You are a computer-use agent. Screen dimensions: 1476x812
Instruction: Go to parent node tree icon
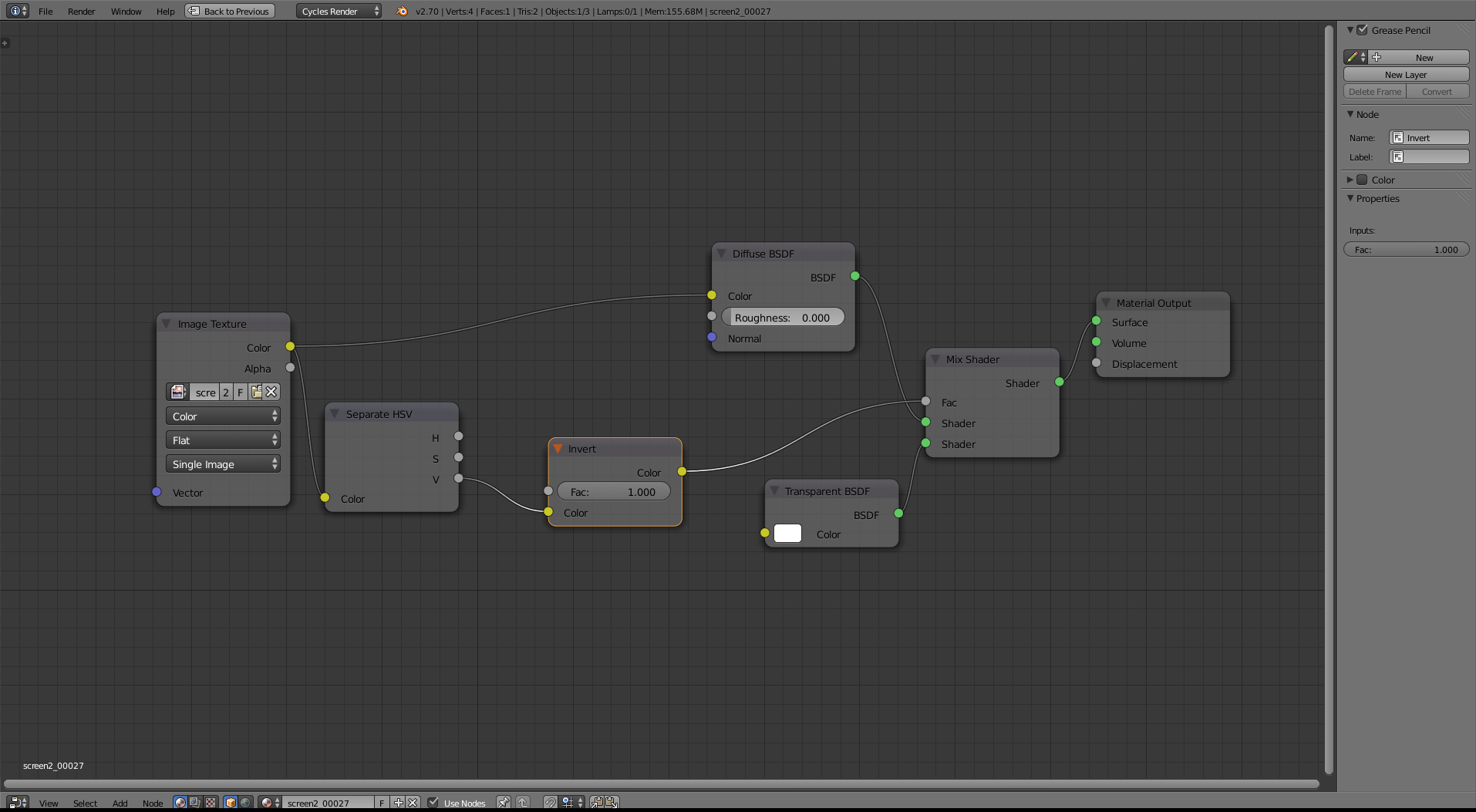(523, 803)
